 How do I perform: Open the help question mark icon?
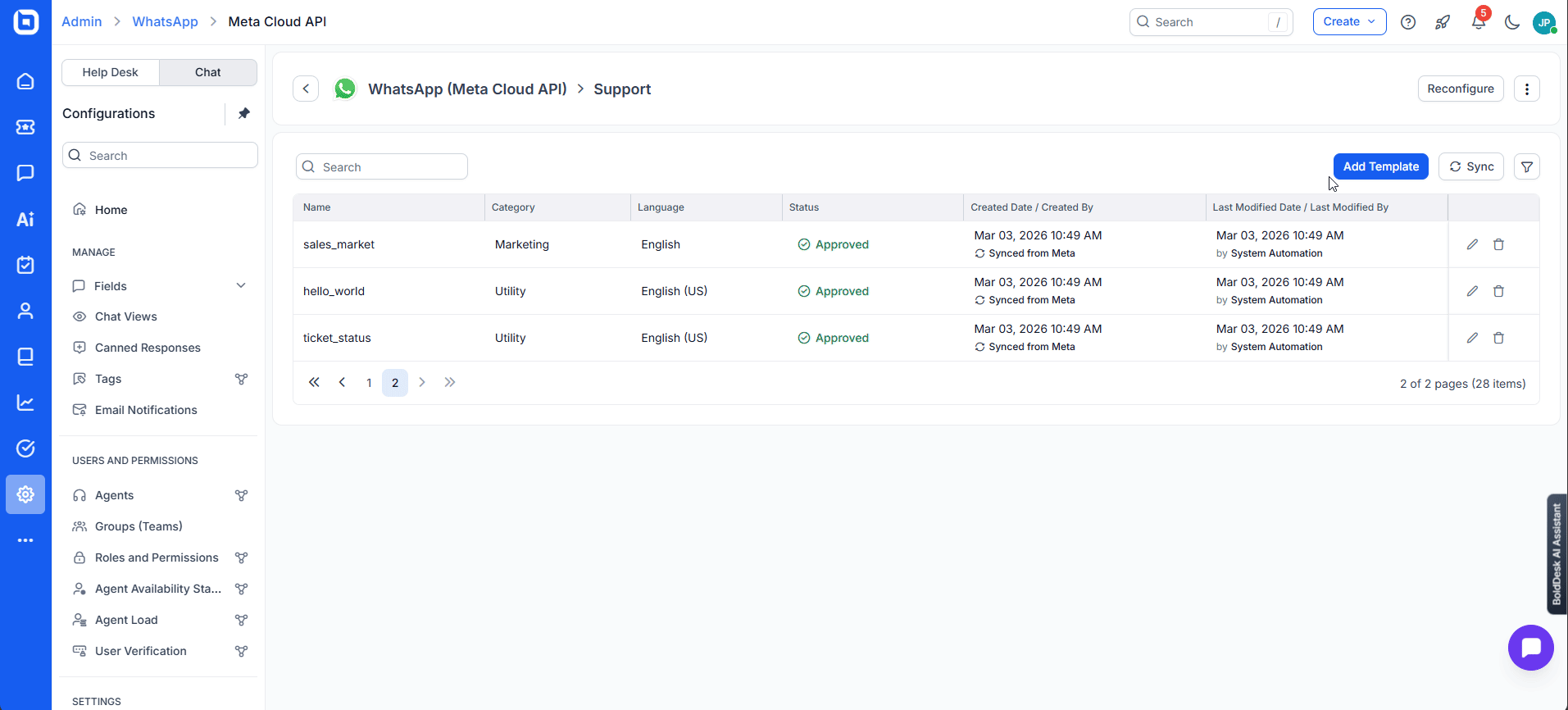click(x=1408, y=22)
